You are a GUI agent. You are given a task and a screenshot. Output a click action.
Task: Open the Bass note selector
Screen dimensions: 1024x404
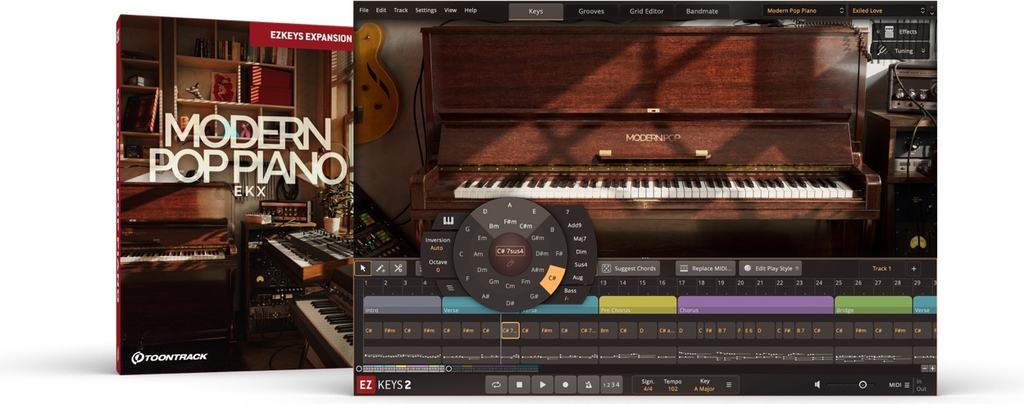point(570,294)
